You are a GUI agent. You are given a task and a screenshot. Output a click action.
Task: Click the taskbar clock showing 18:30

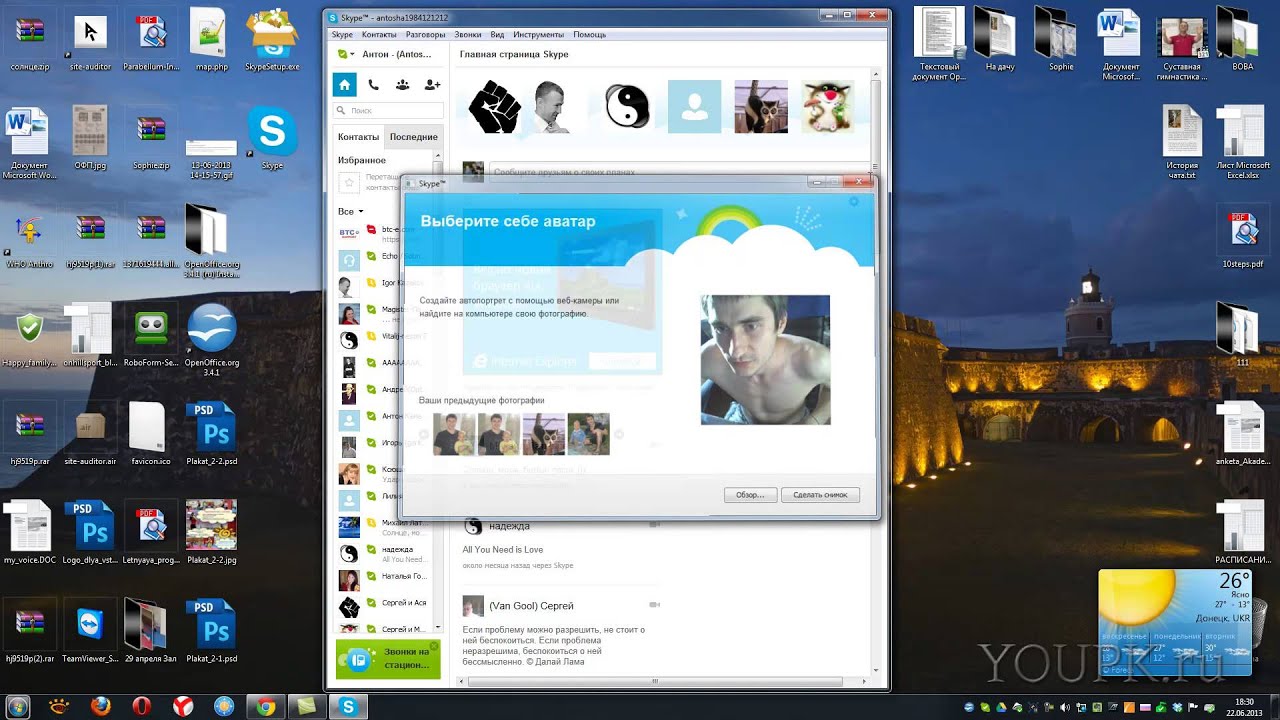(x=1246, y=706)
